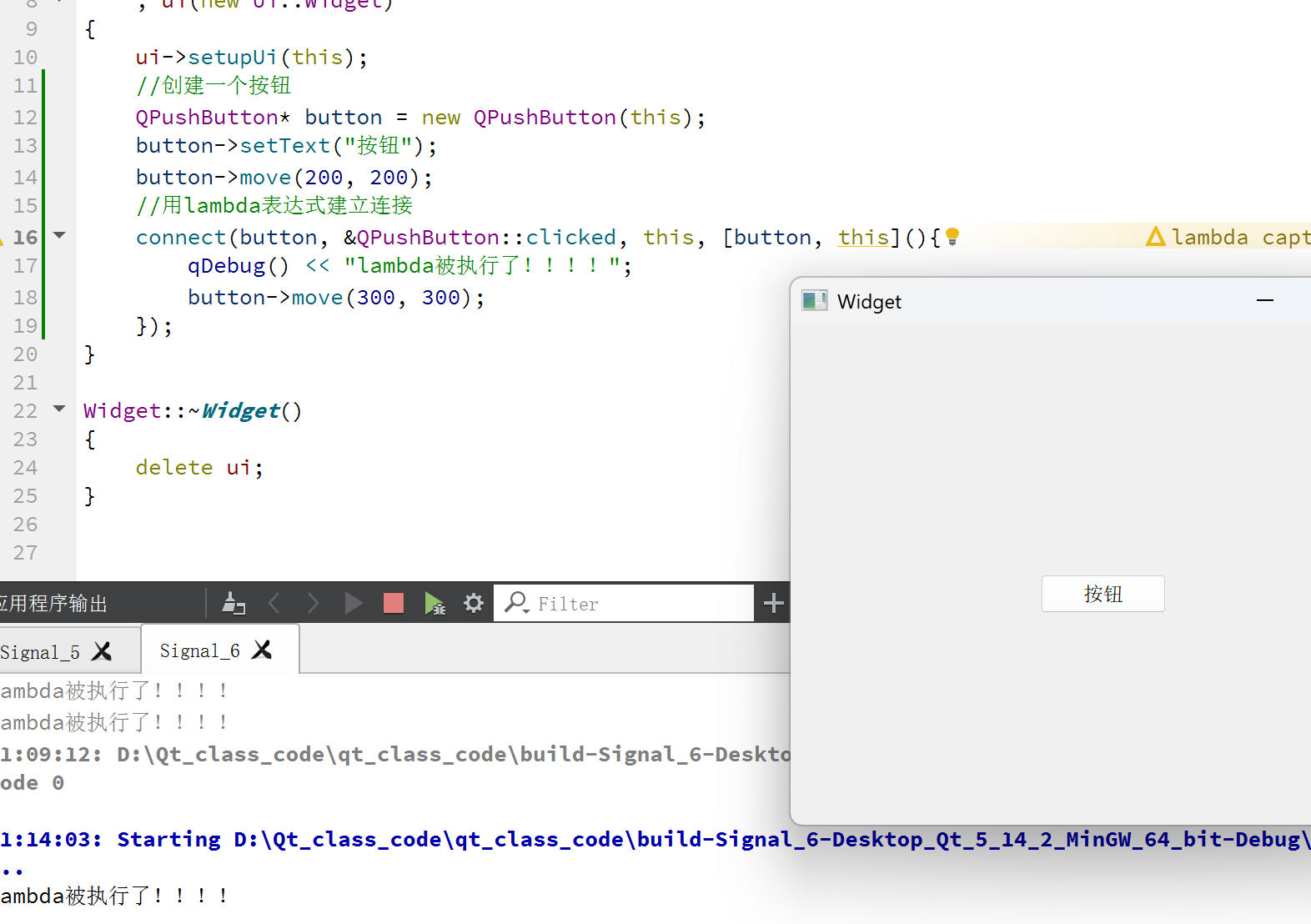Click the clear output broom icon
The image size is (1311, 924).
(234, 603)
